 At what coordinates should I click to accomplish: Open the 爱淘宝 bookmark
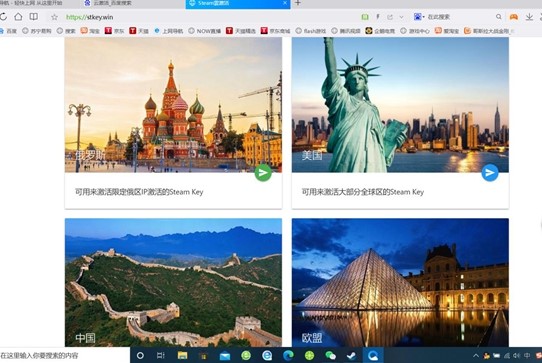pyautogui.click(x=447, y=31)
